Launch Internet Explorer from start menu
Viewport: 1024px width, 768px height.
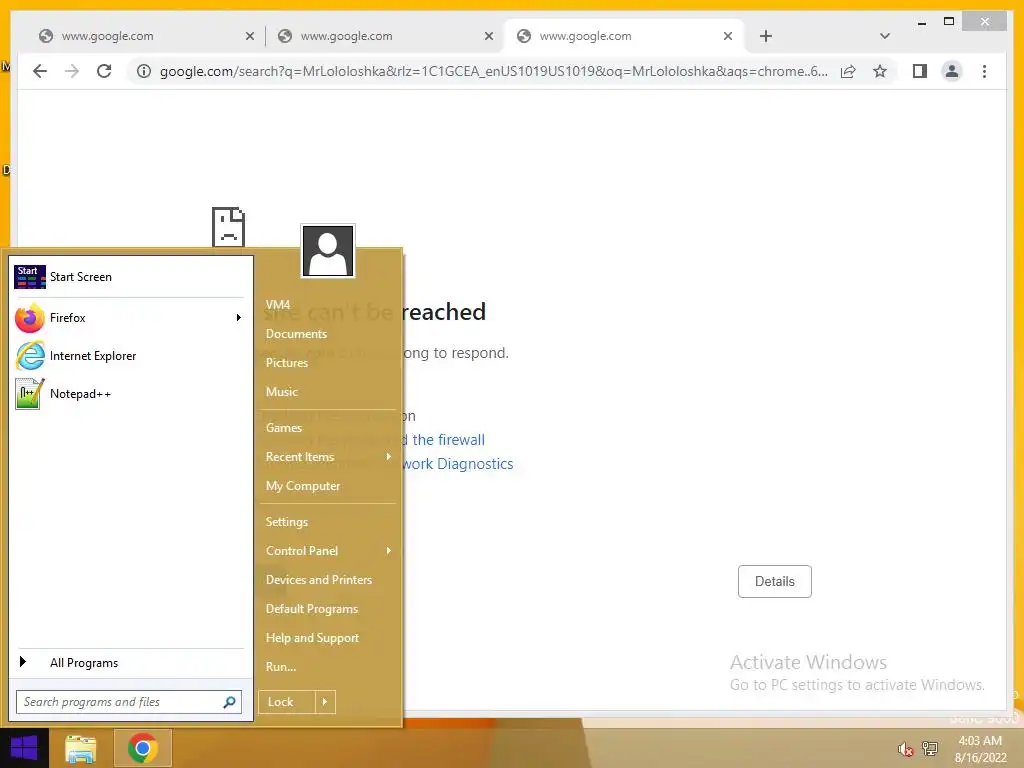point(131,356)
